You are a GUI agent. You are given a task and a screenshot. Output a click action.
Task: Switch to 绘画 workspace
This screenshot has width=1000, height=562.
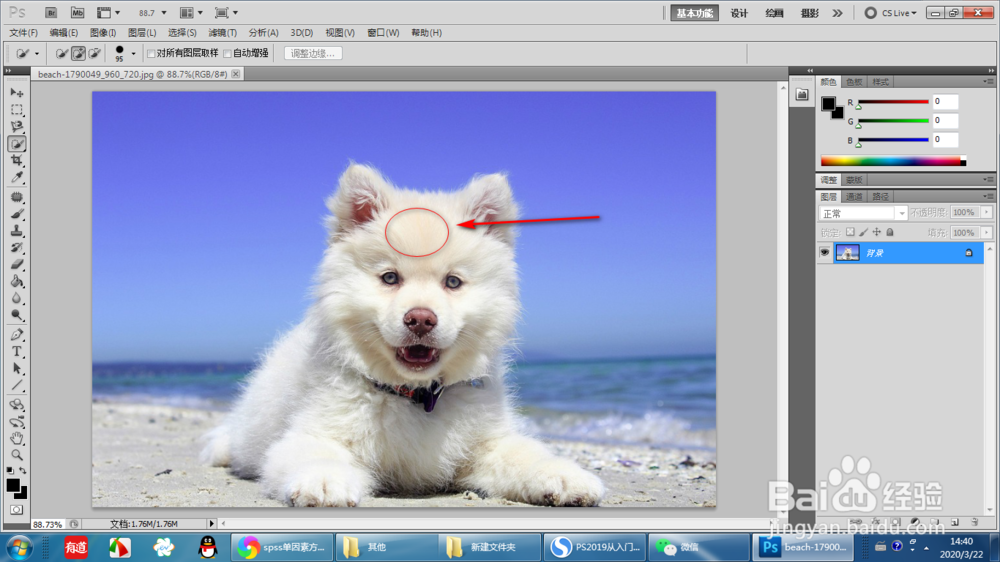[774, 13]
